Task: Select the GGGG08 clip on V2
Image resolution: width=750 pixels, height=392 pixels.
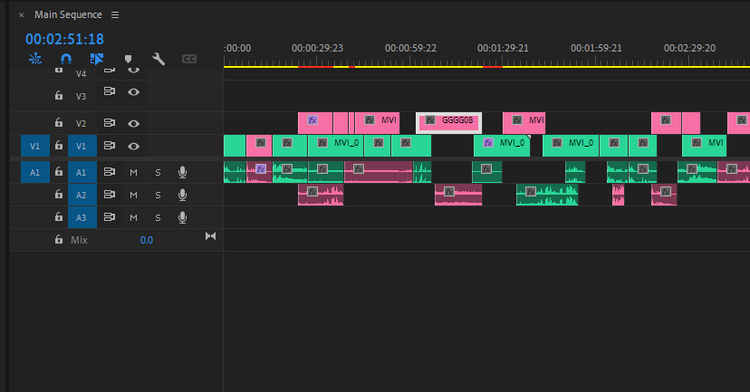Action: point(449,123)
